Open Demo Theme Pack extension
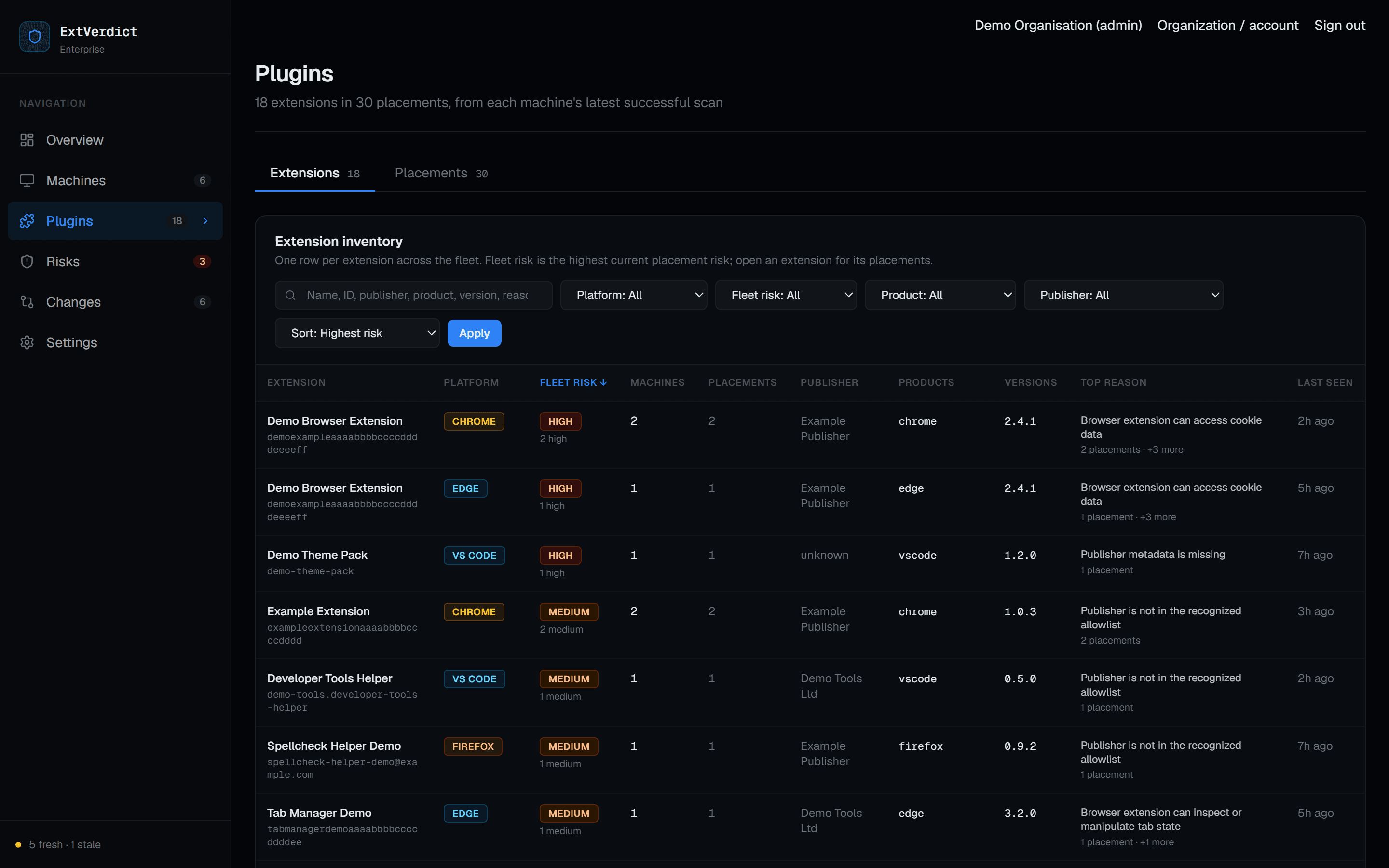1389x868 pixels. (317, 555)
